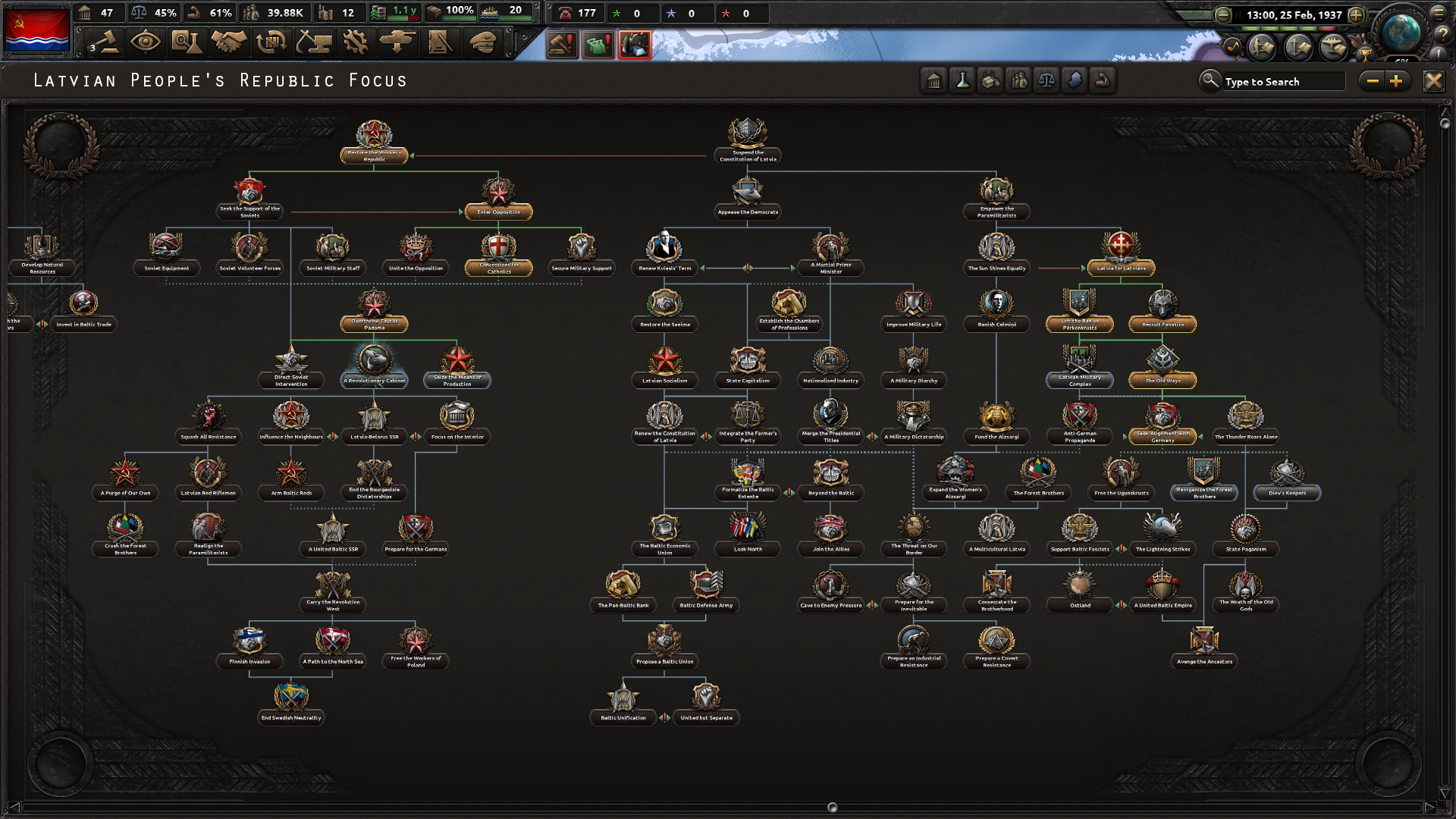1456x819 pixels.
Task: Open the Production gear and wrench icon
Action: click(355, 42)
